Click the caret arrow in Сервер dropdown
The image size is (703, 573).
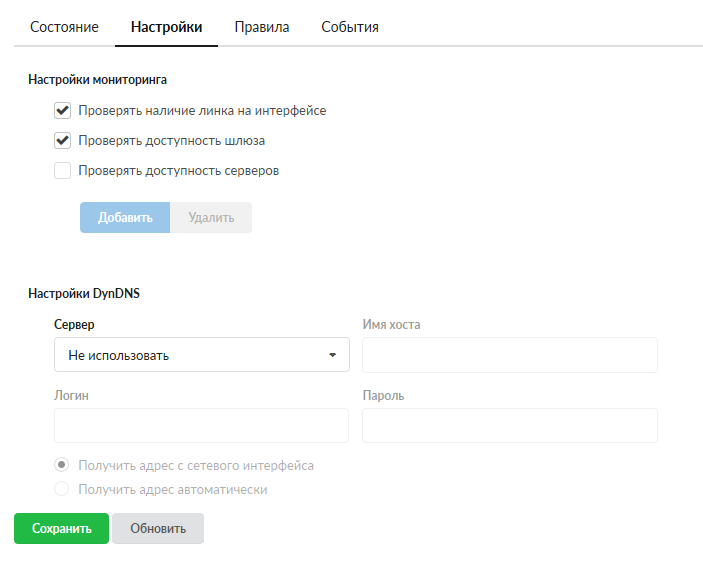click(x=332, y=355)
